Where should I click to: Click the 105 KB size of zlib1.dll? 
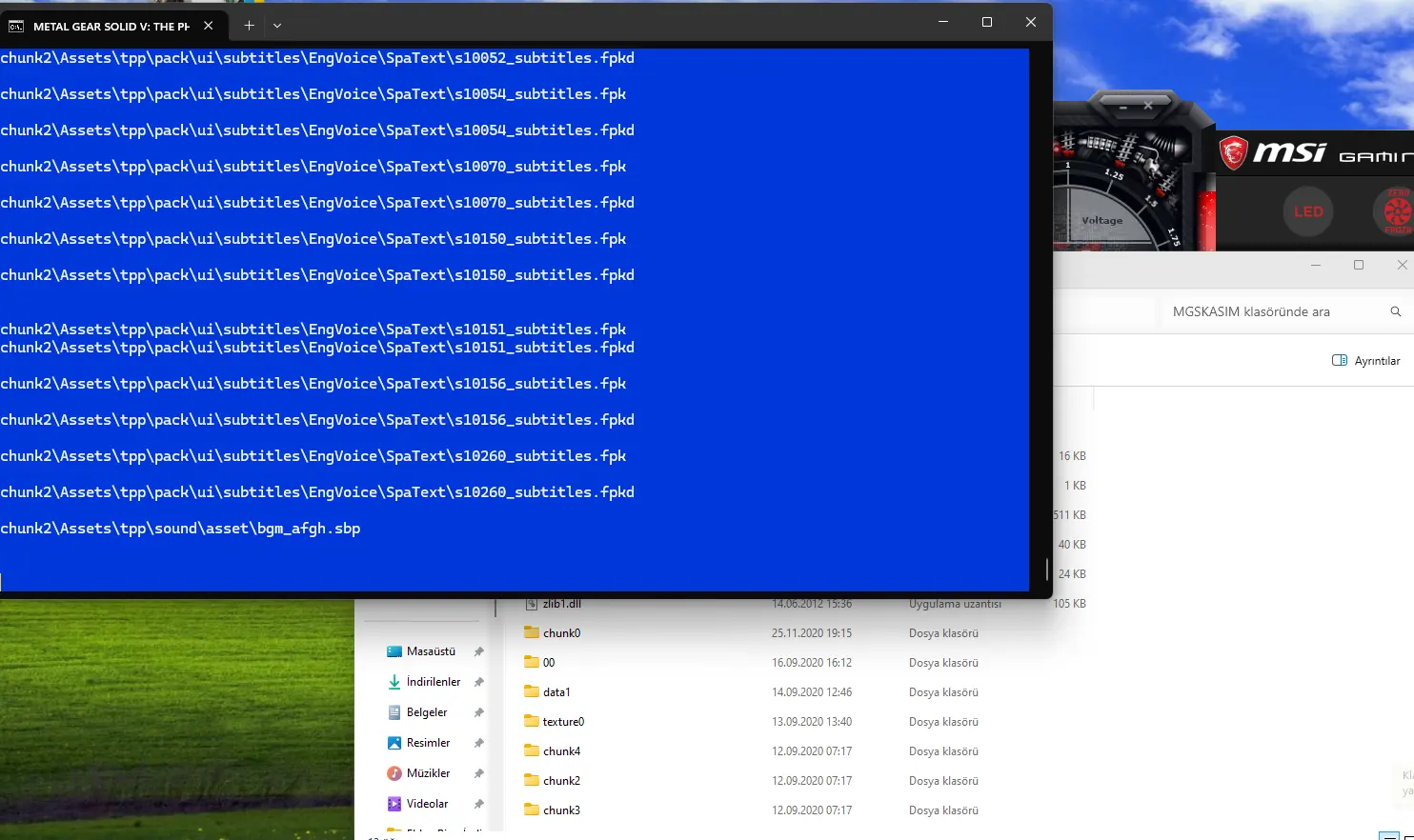click(1070, 604)
